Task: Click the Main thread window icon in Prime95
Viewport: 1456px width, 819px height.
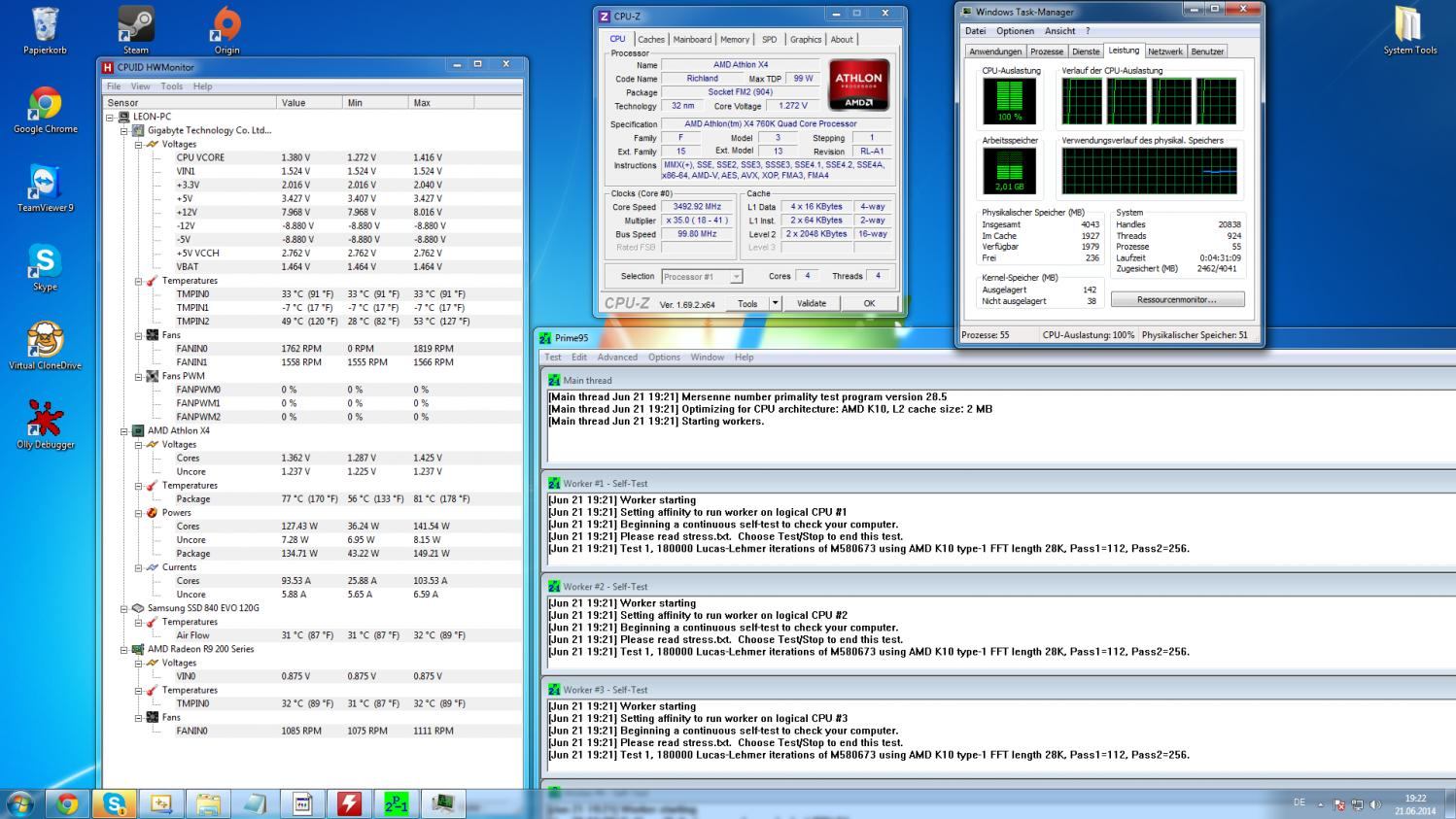Action: (x=554, y=380)
